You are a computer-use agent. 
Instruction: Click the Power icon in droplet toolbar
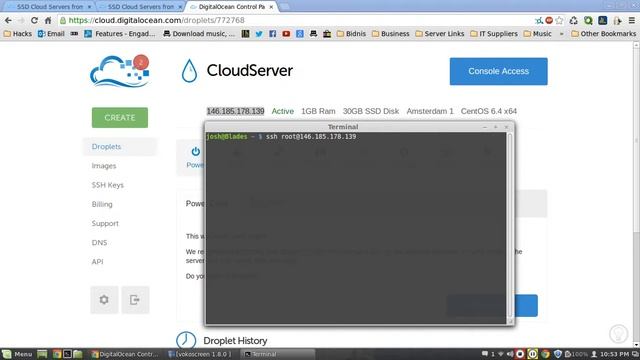pos(196,152)
